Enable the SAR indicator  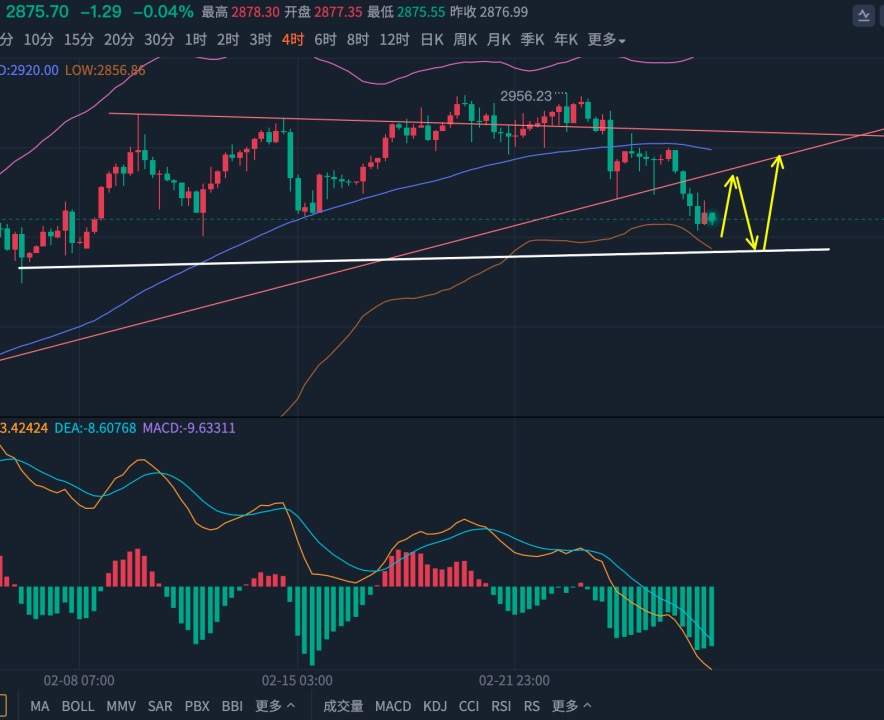coord(160,706)
